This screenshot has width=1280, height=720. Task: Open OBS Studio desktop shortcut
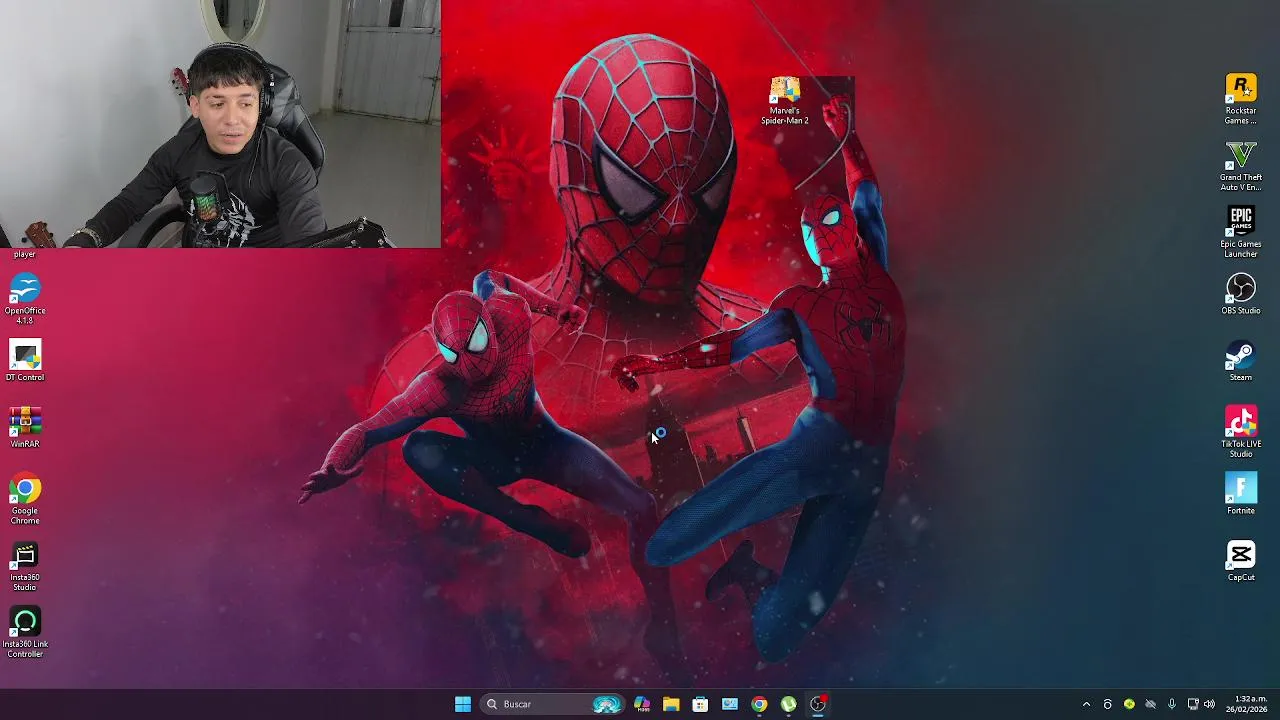click(x=1240, y=294)
